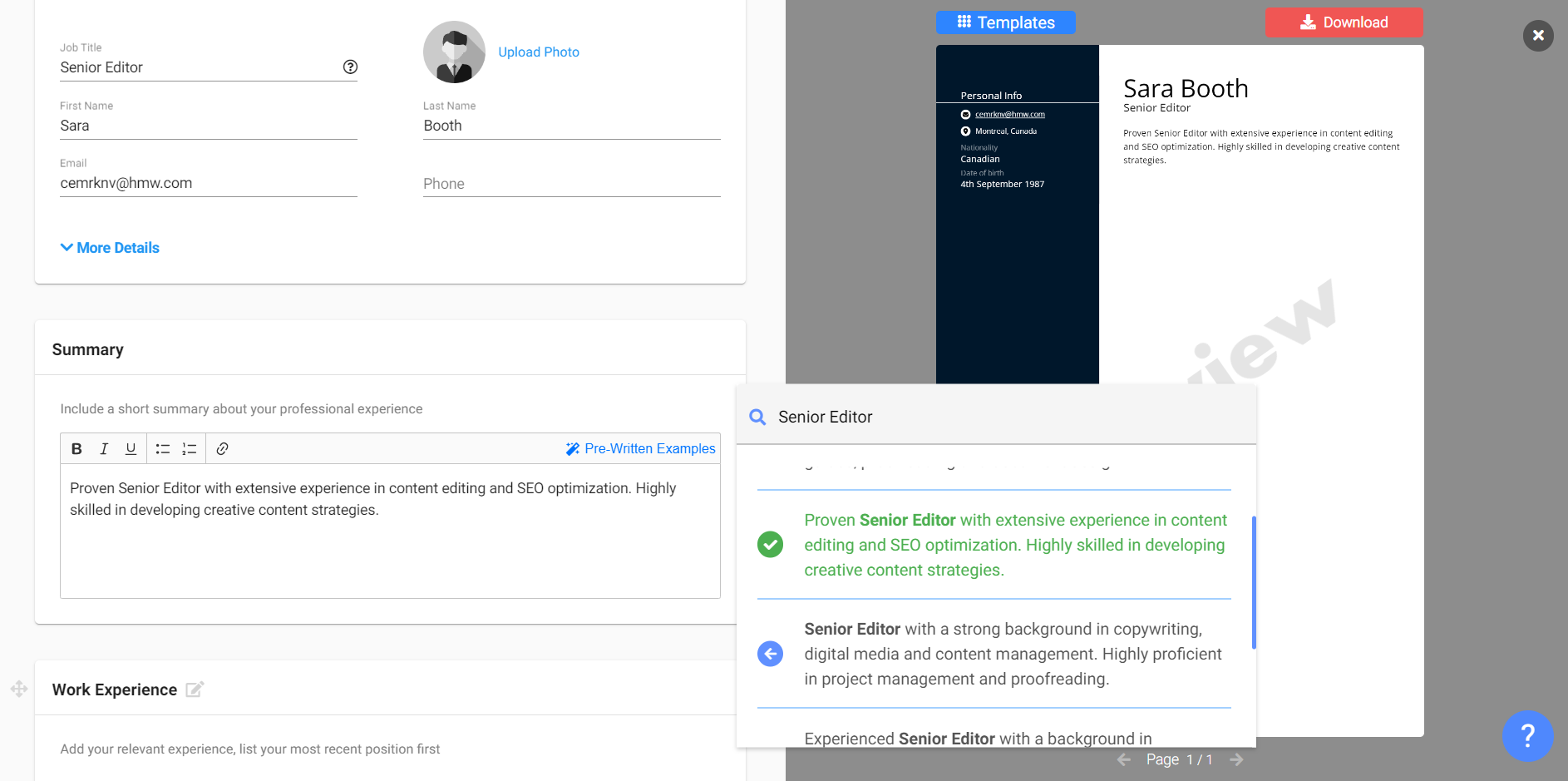Click the Work Experience heading
Image resolution: width=1568 pixels, height=781 pixels.
point(115,690)
